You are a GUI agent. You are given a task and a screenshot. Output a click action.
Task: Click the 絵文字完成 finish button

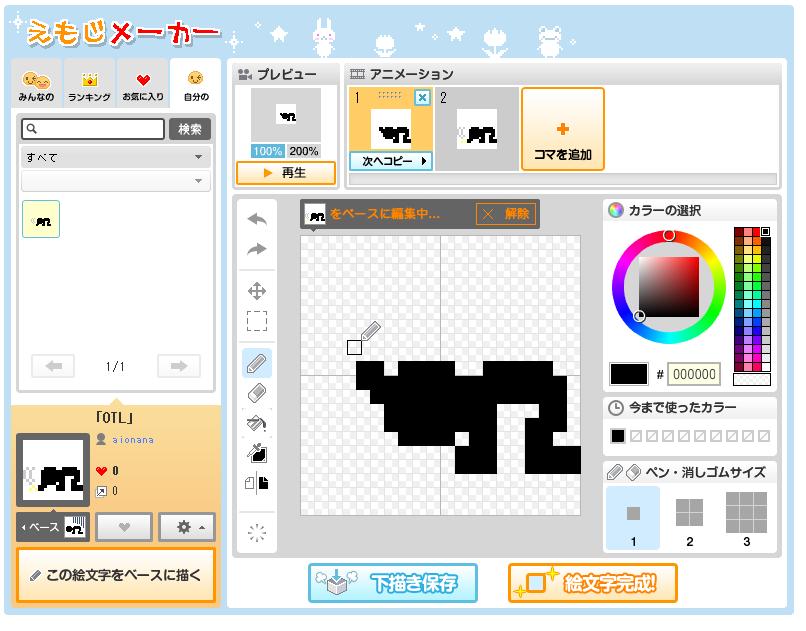[x=594, y=583]
